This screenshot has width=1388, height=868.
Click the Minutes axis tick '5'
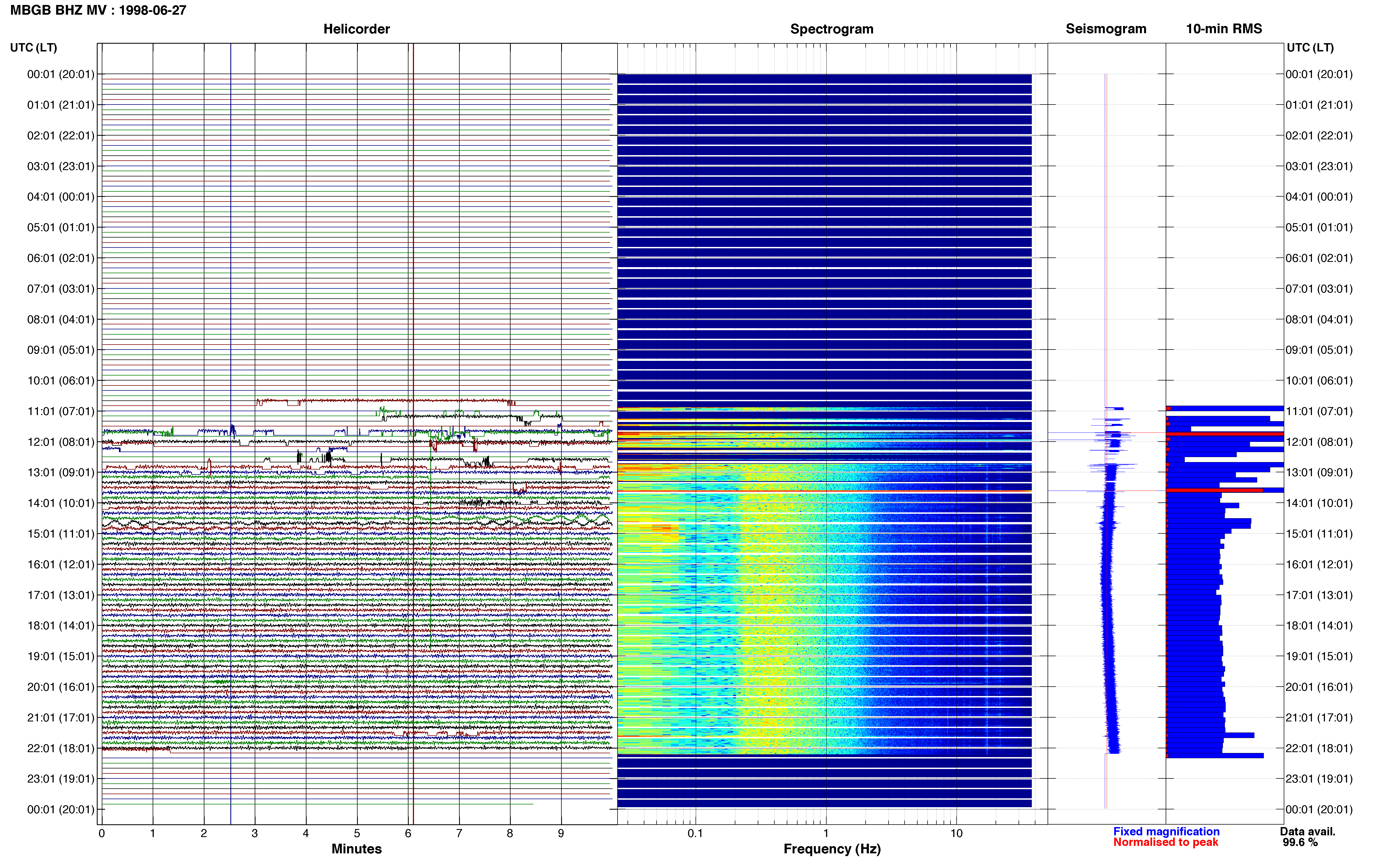click(x=357, y=833)
